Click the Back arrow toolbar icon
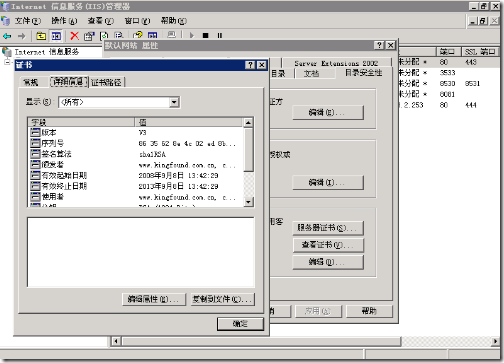Viewport: 504px width, 363px height. [7, 36]
